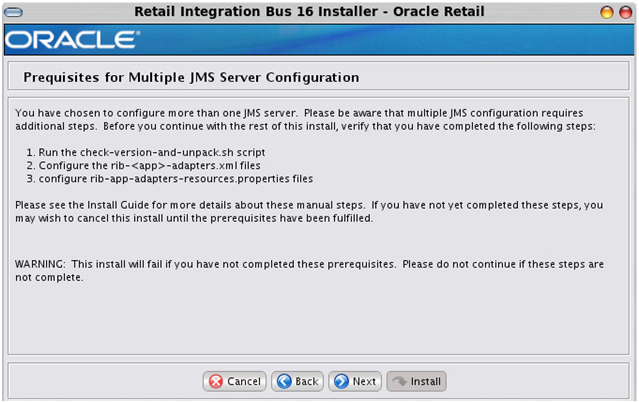
Task: Proceed with the Next button
Action: [355, 381]
